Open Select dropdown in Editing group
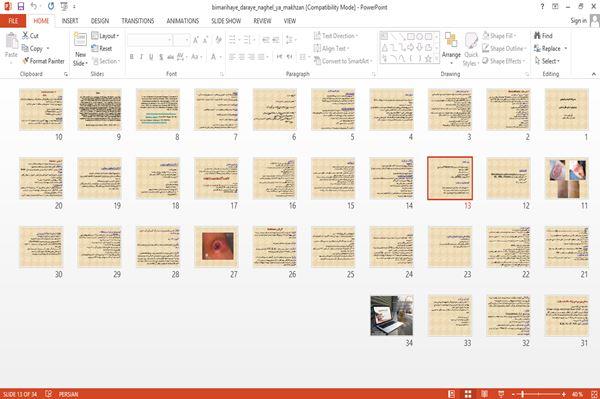The width and height of the screenshot is (600, 399). (547, 61)
